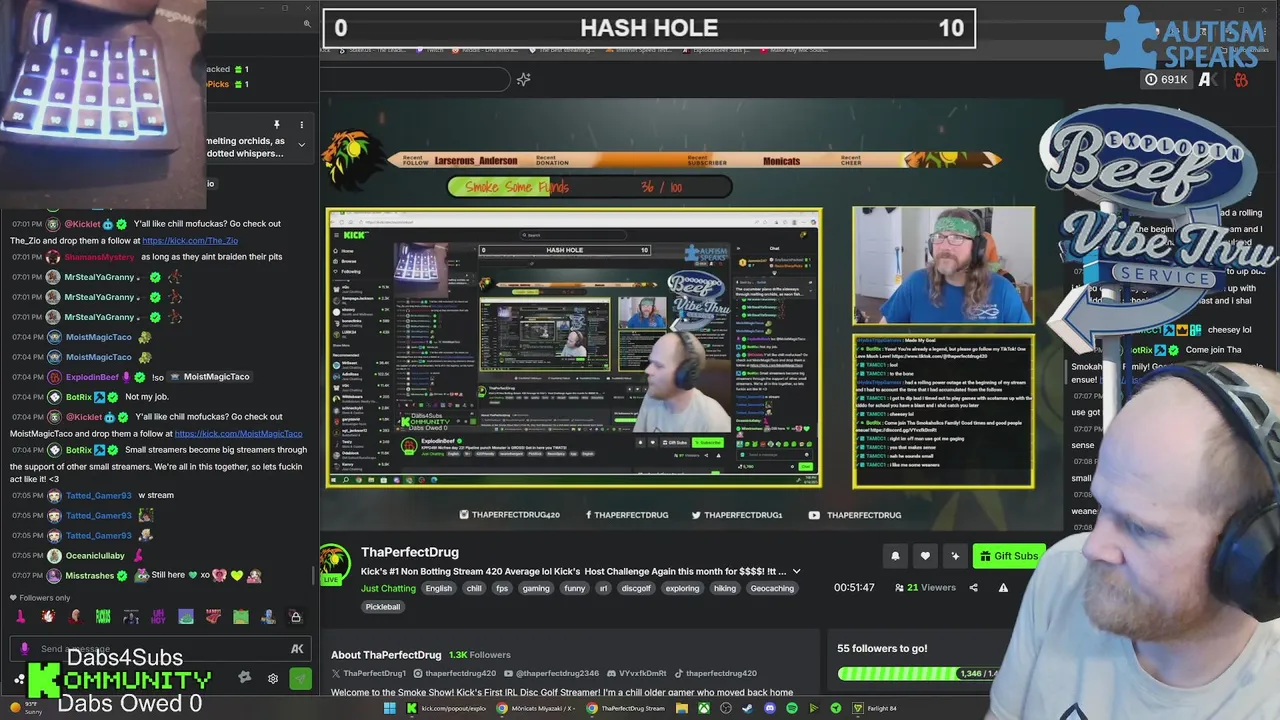Click the weather widget showing Sunny
The width and height of the screenshot is (1280, 720).
pyautogui.click(x=24, y=708)
